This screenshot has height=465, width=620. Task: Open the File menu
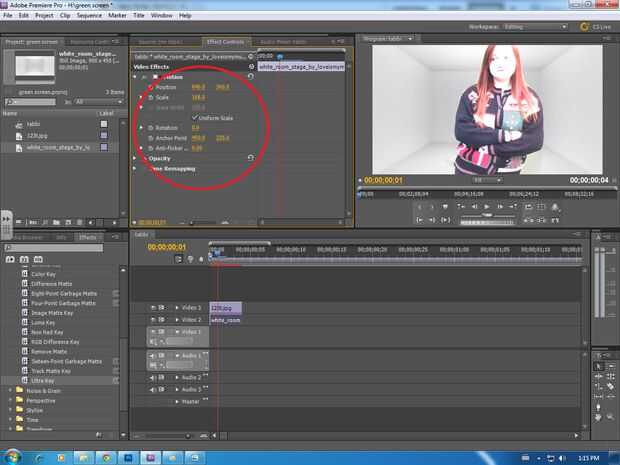tap(8, 15)
